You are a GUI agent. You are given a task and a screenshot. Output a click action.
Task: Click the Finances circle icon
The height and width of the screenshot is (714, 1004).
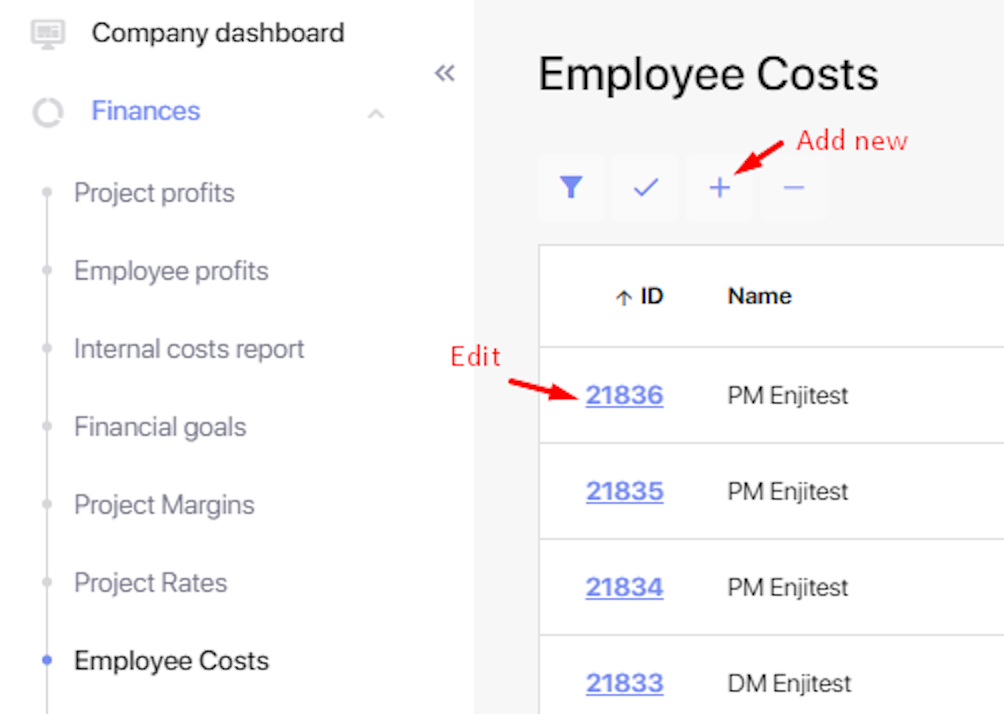[x=47, y=112]
